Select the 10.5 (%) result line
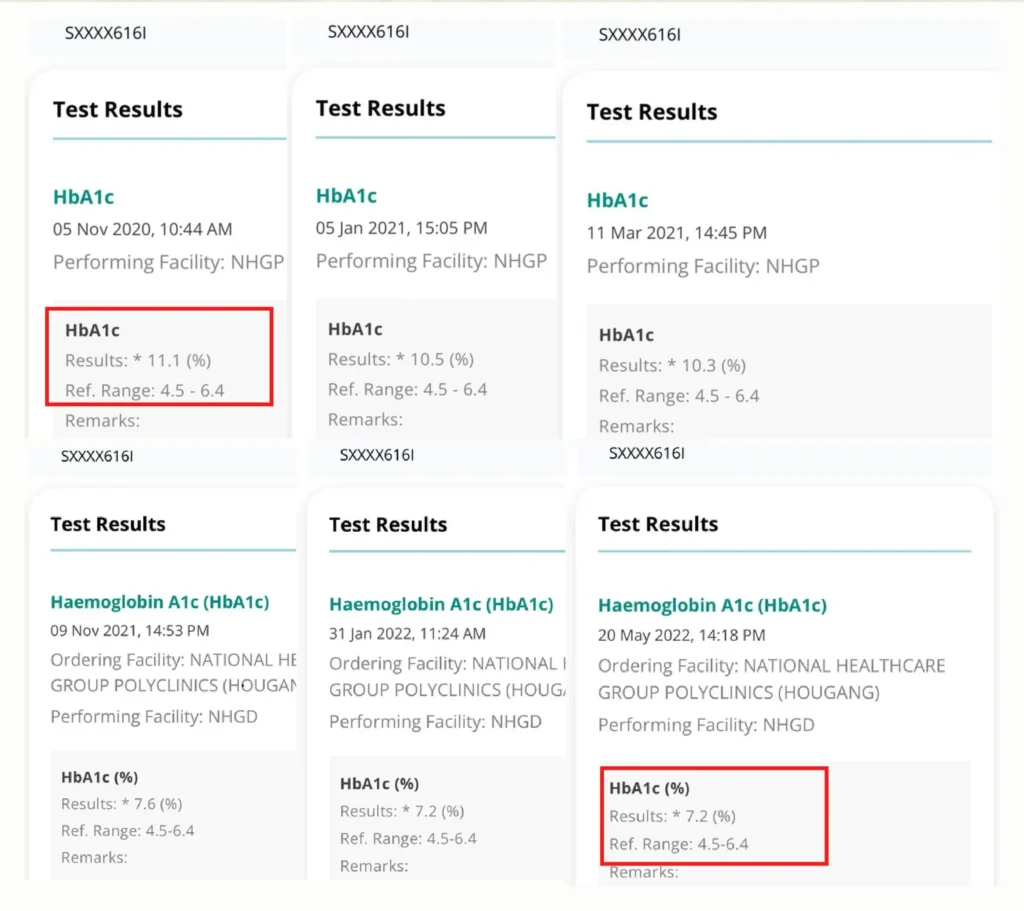Screen dimensions: 1024x911 click(400, 359)
